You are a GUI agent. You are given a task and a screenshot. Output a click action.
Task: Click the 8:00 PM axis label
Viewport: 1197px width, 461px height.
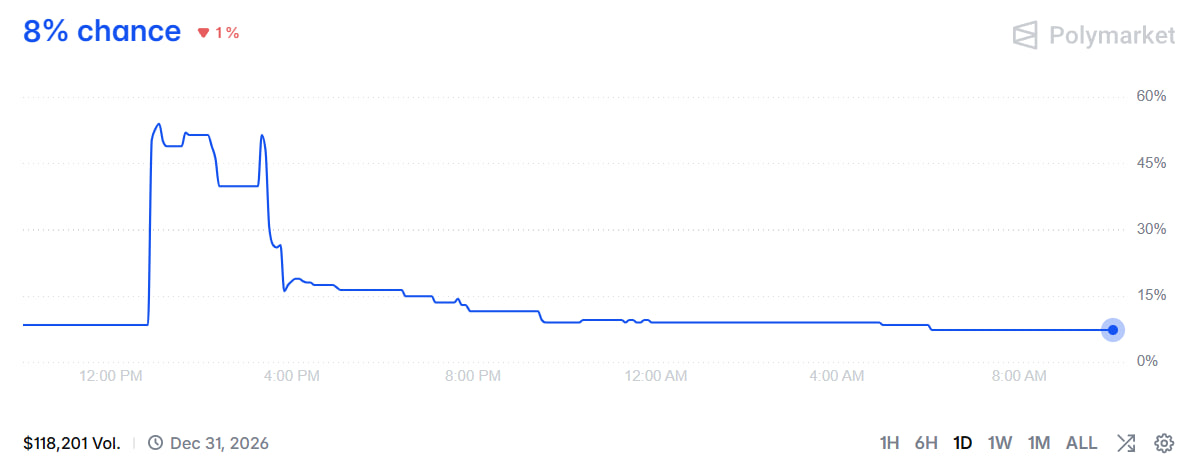pos(474,376)
